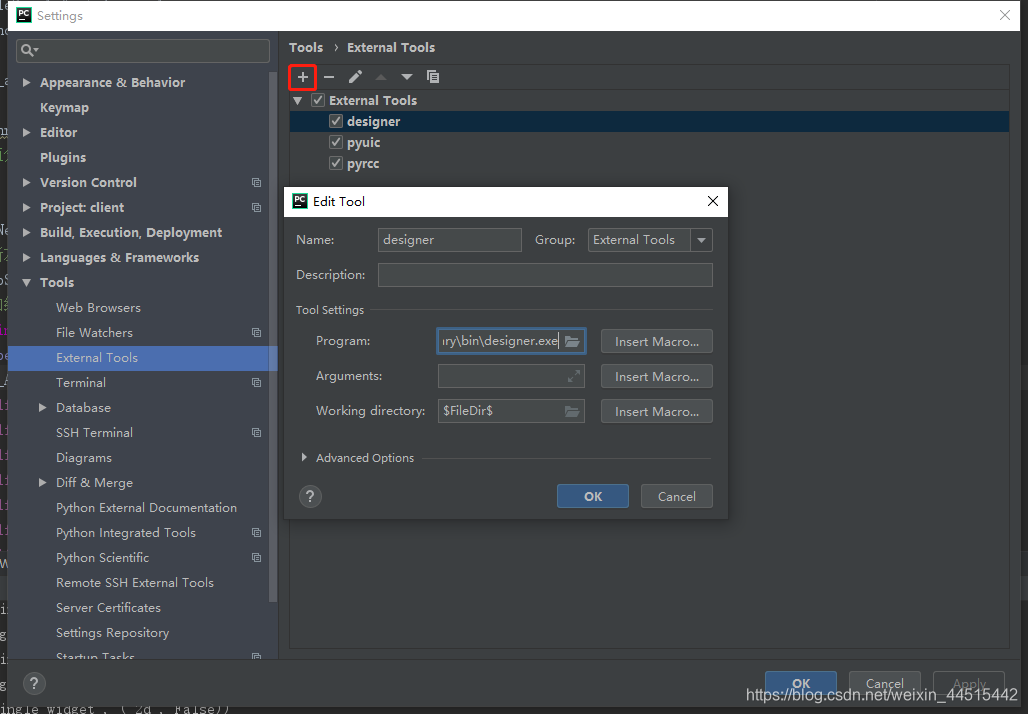Select Python External Documentation item

(146, 507)
